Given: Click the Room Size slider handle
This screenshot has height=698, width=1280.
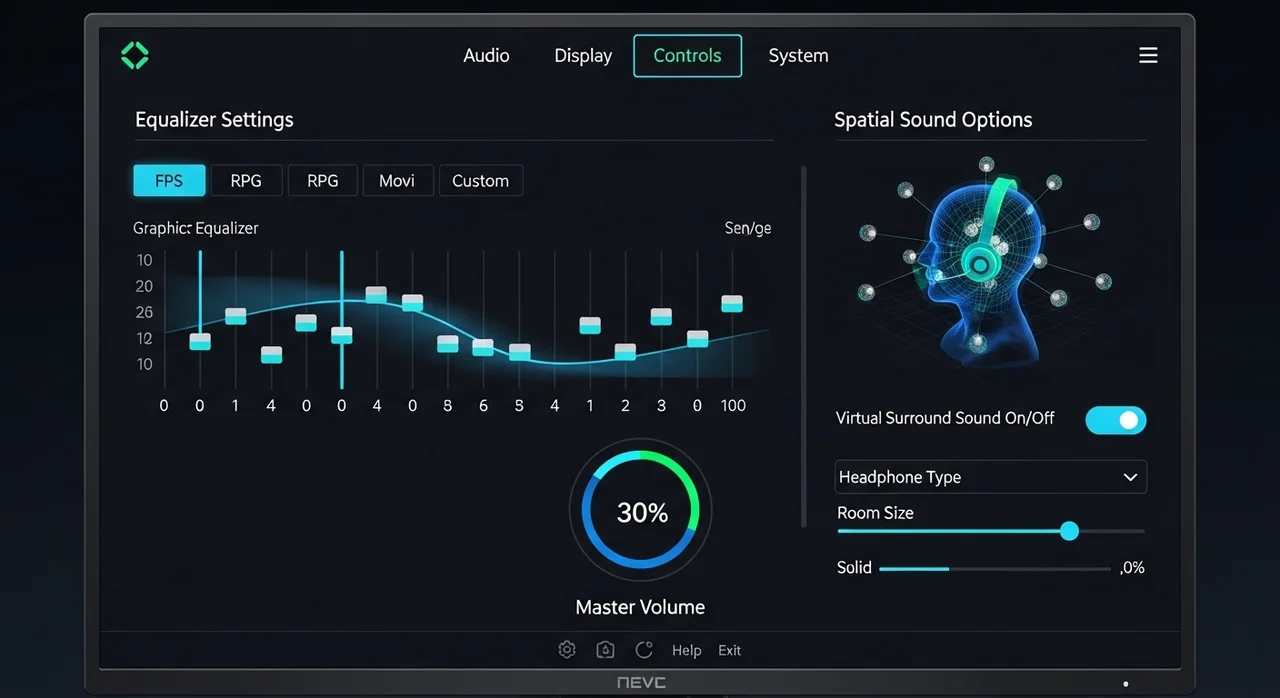Looking at the screenshot, I should tap(1069, 531).
